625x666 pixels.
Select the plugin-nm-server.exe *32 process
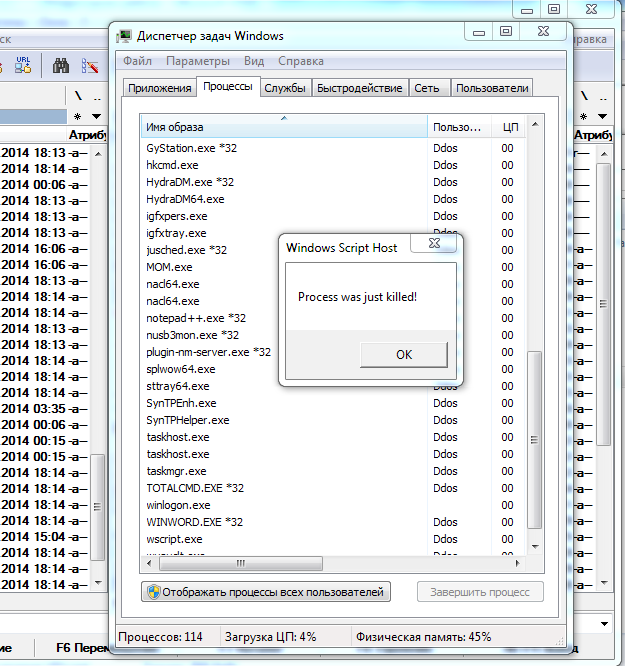coord(210,352)
